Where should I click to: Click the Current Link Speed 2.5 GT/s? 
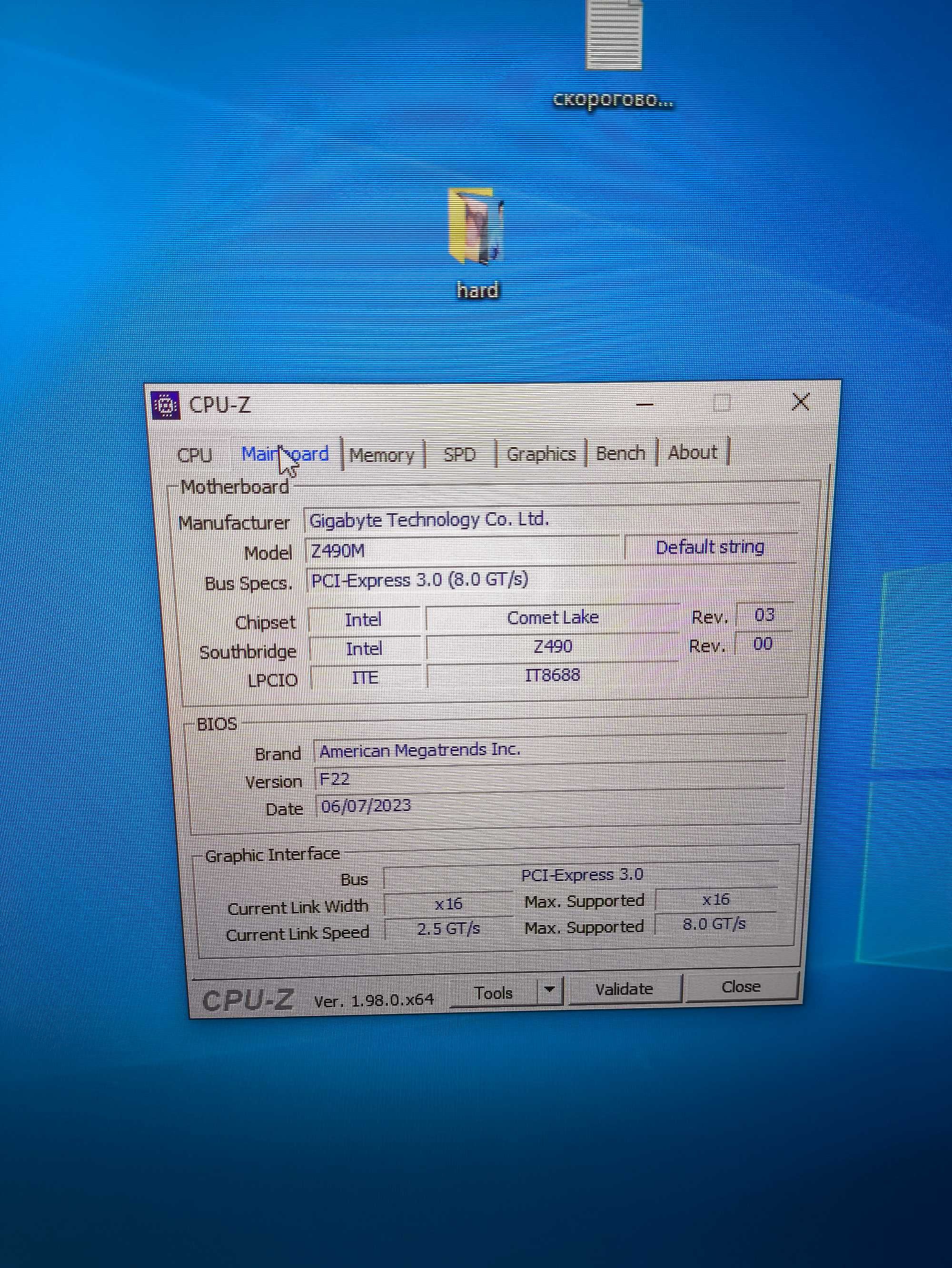click(449, 929)
